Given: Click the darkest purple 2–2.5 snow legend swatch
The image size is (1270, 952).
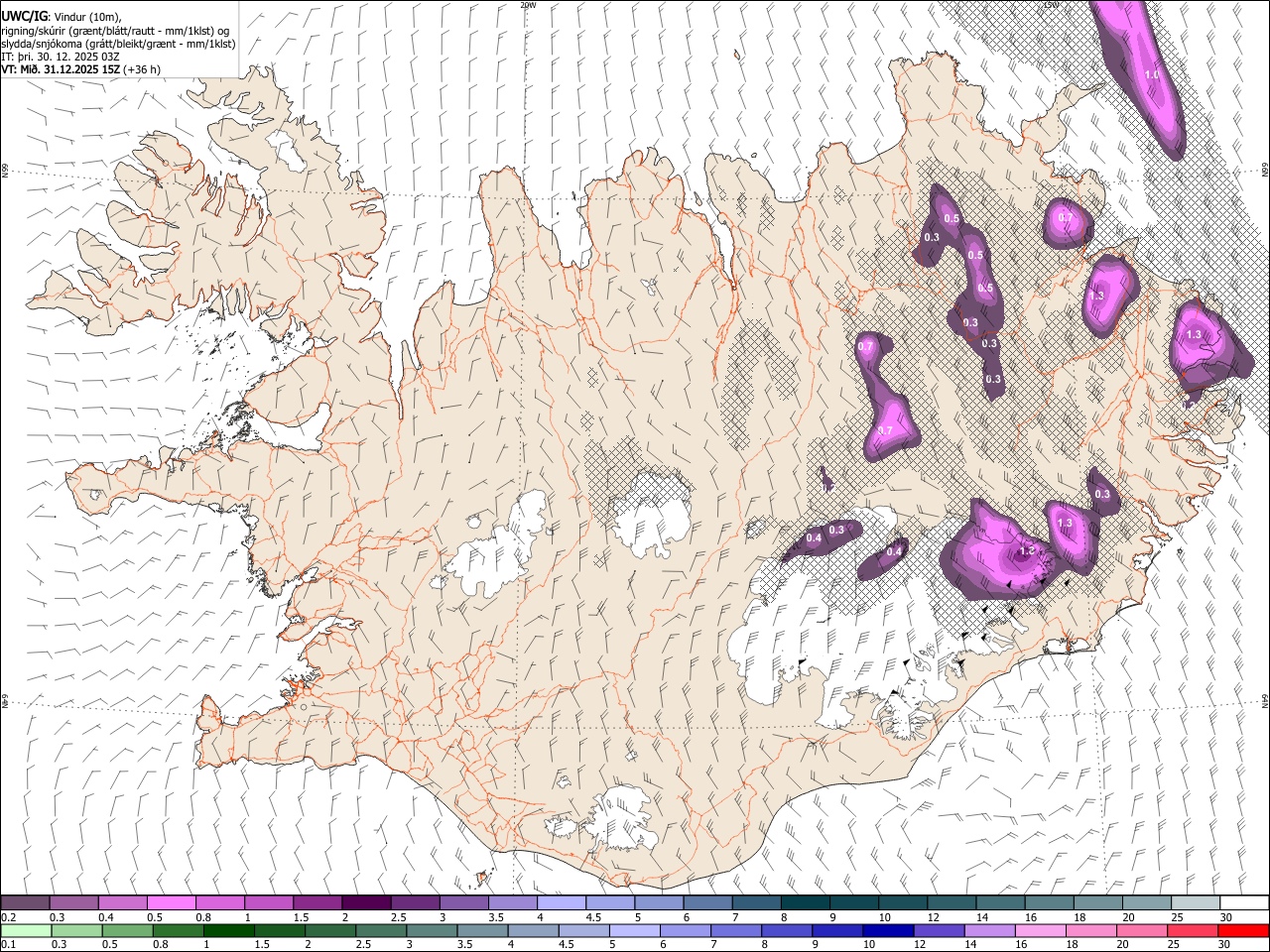Looking at the screenshot, I should (366, 902).
